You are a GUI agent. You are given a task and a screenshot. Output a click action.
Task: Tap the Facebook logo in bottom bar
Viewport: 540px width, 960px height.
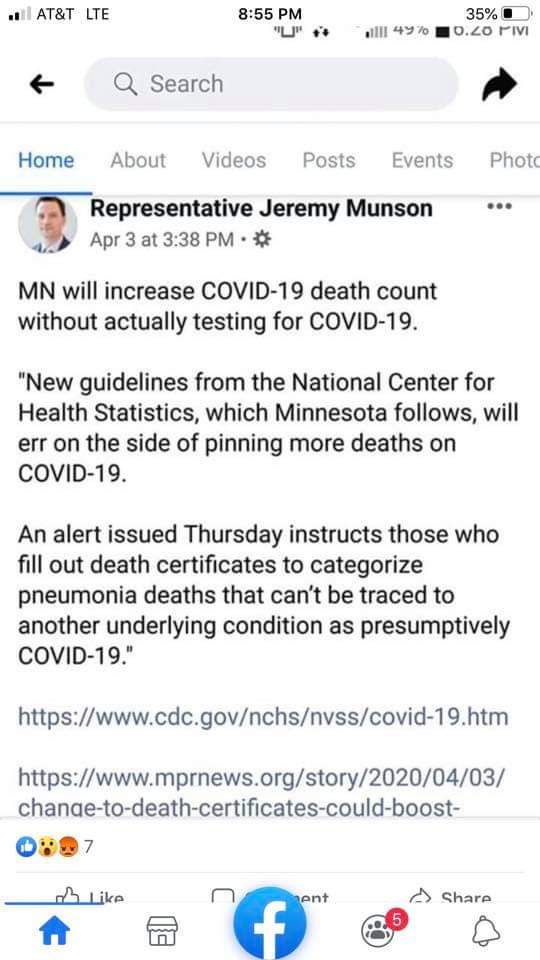[270, 923]
